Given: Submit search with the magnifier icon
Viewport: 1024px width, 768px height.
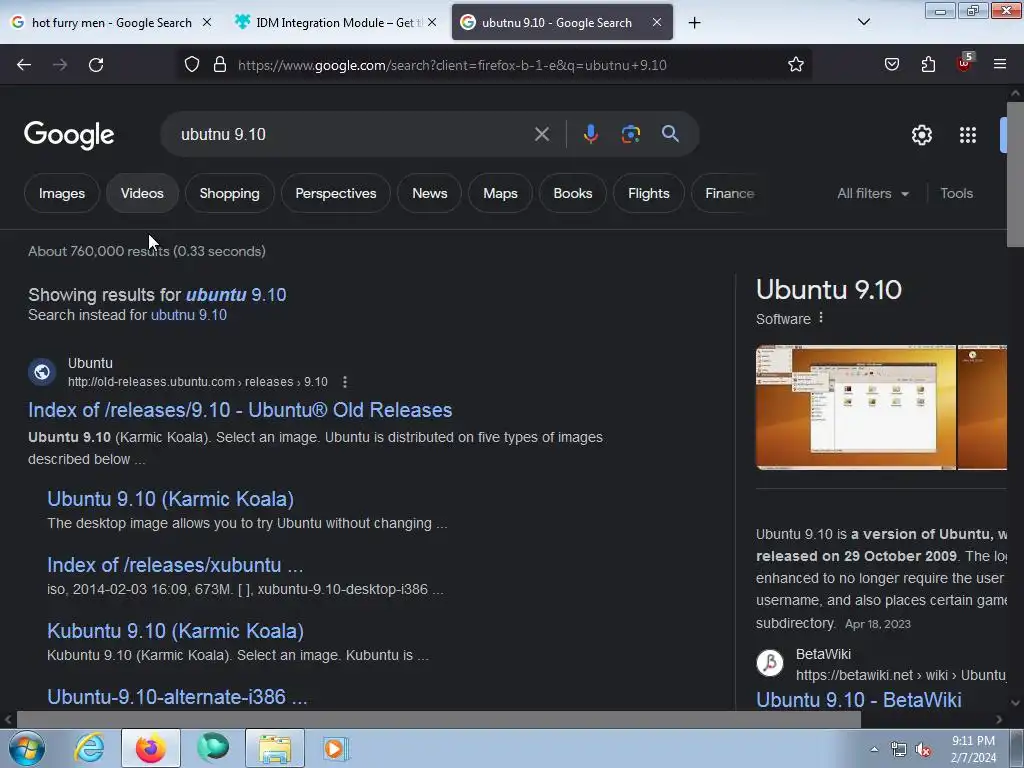Looking at the screenshot, I should [670, 134].
